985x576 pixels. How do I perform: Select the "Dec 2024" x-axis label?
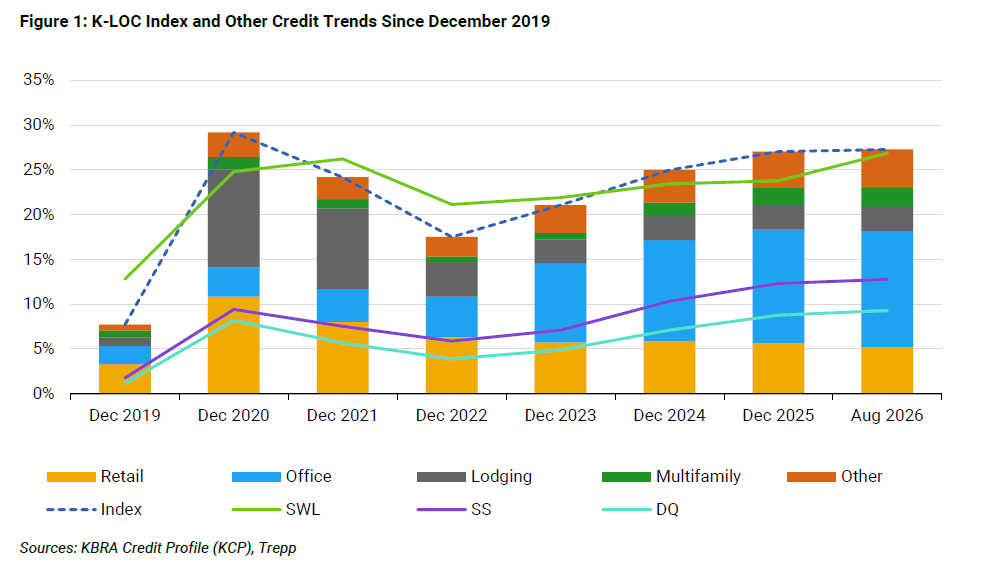point(670,416)
